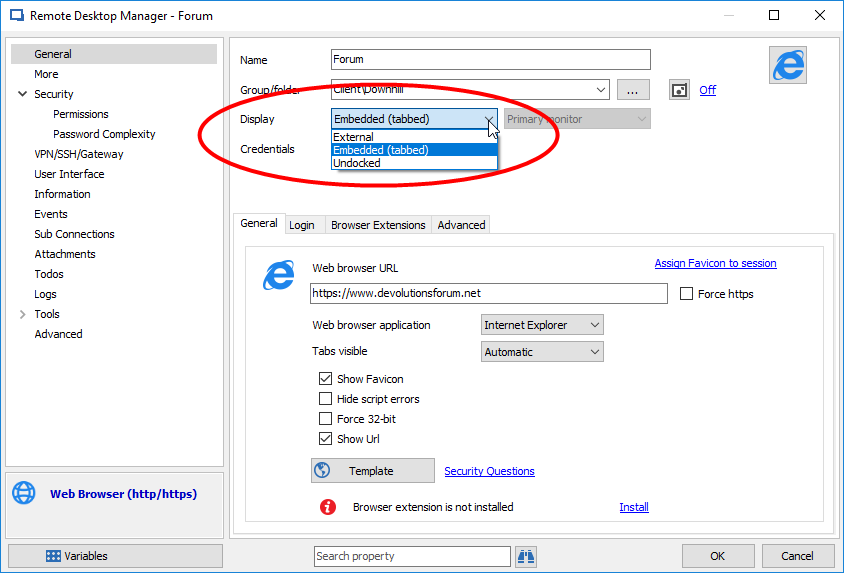Click the Search property field
Viewport: 844px width, 573px height.
412,556
